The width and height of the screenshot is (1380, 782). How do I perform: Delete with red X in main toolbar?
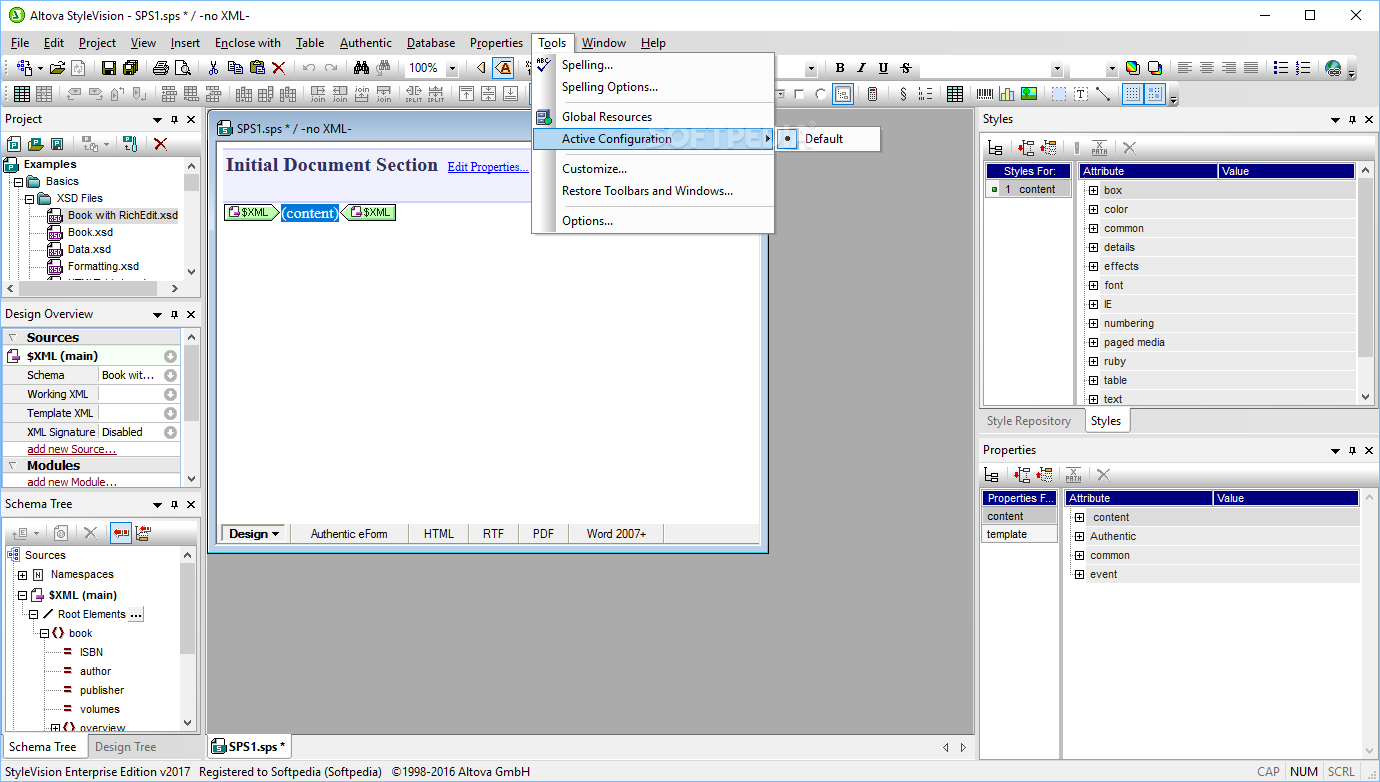(279, 68)
